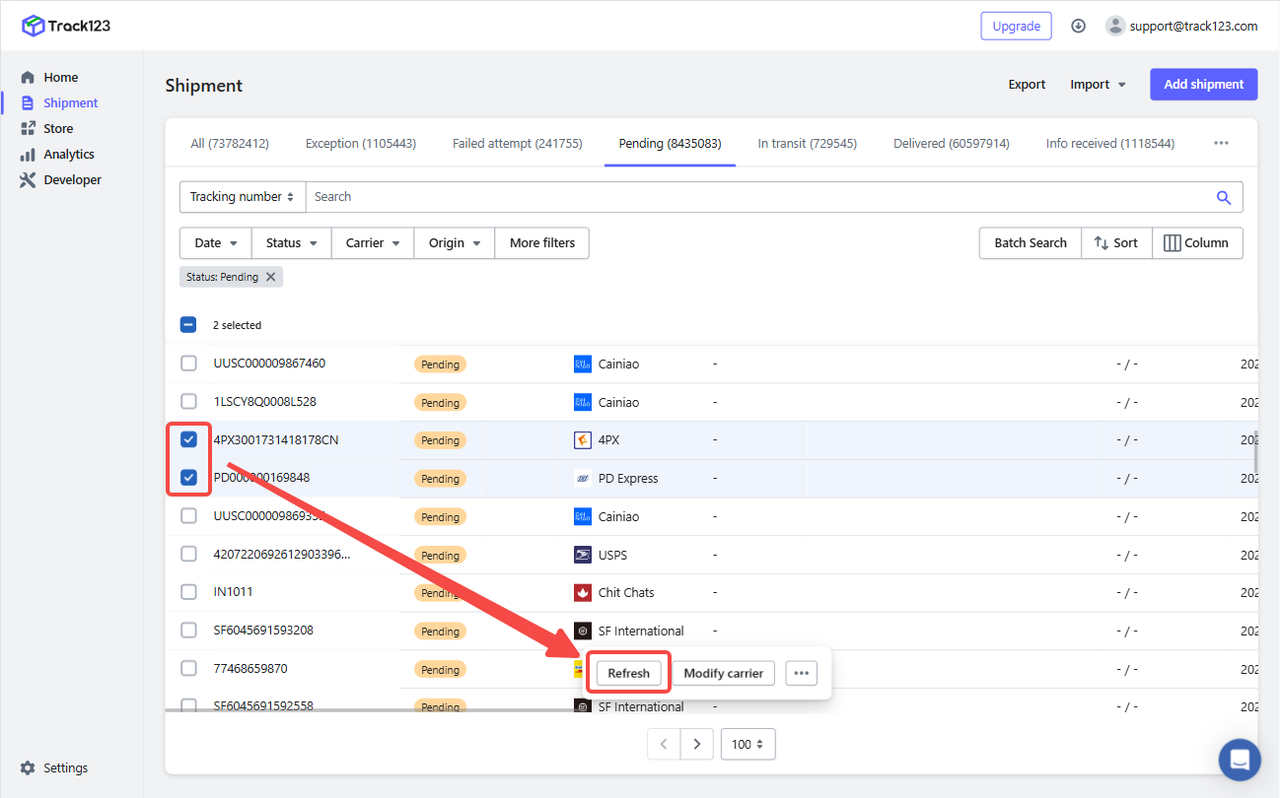Click the USPS carrier logo
This screenshot has height=798, width=1280.
coord(583,555)
